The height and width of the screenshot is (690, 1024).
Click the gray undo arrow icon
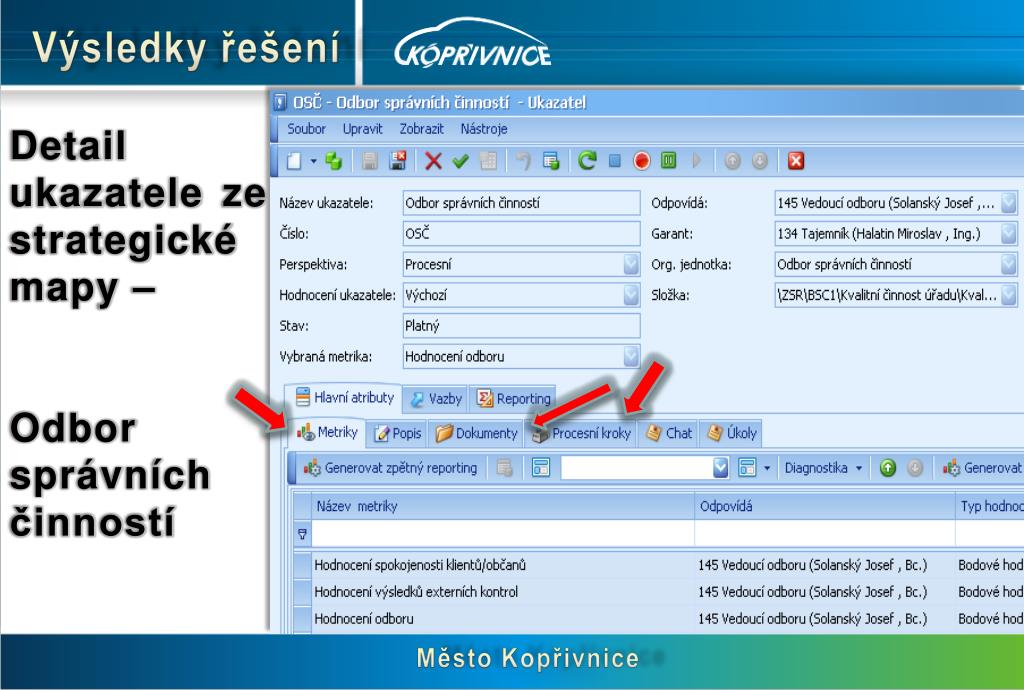pyautogui.click(x=523, y=161)
